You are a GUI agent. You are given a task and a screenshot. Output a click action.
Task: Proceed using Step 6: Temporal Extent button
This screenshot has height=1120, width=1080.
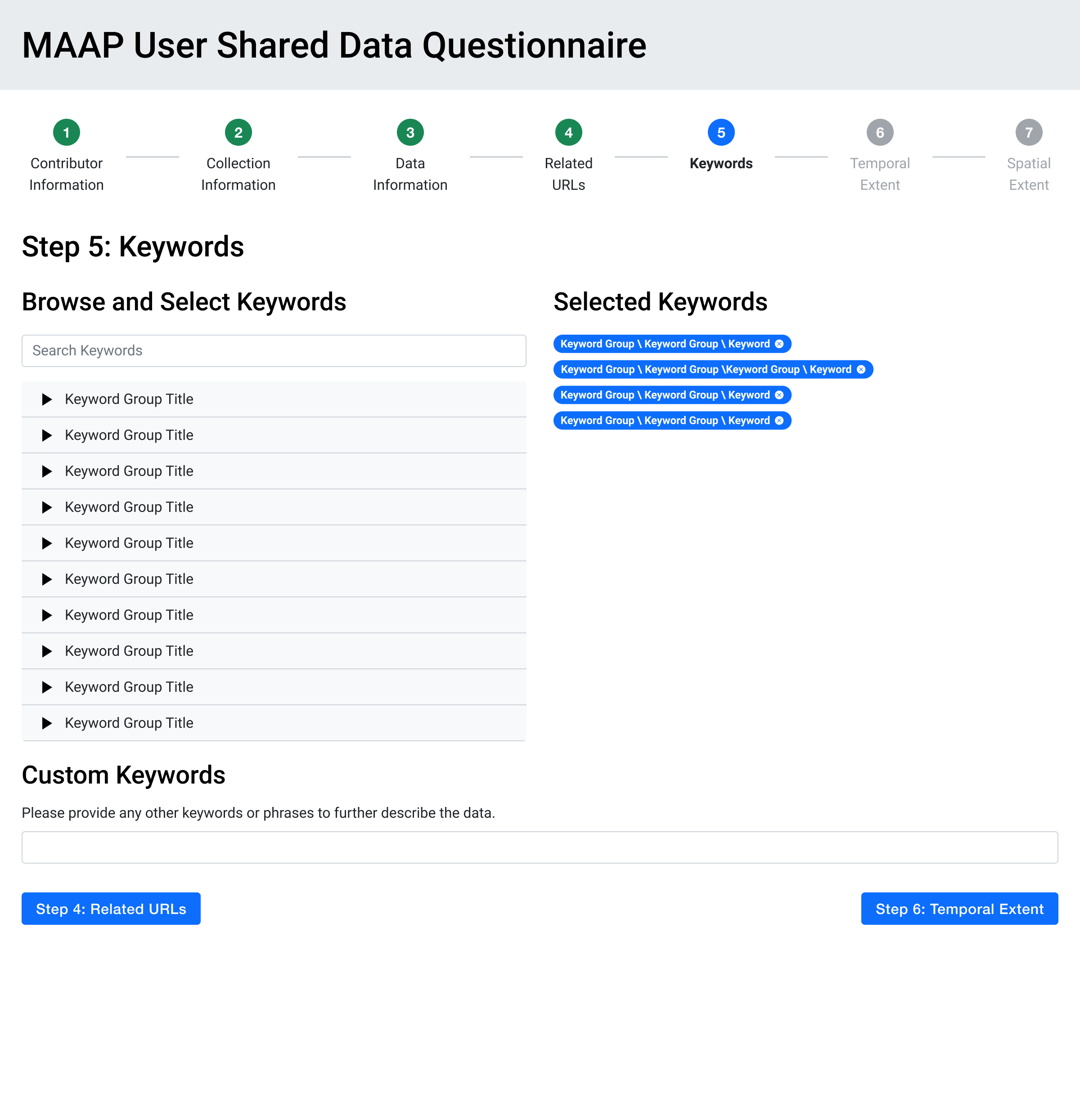[x=959, y=909]
